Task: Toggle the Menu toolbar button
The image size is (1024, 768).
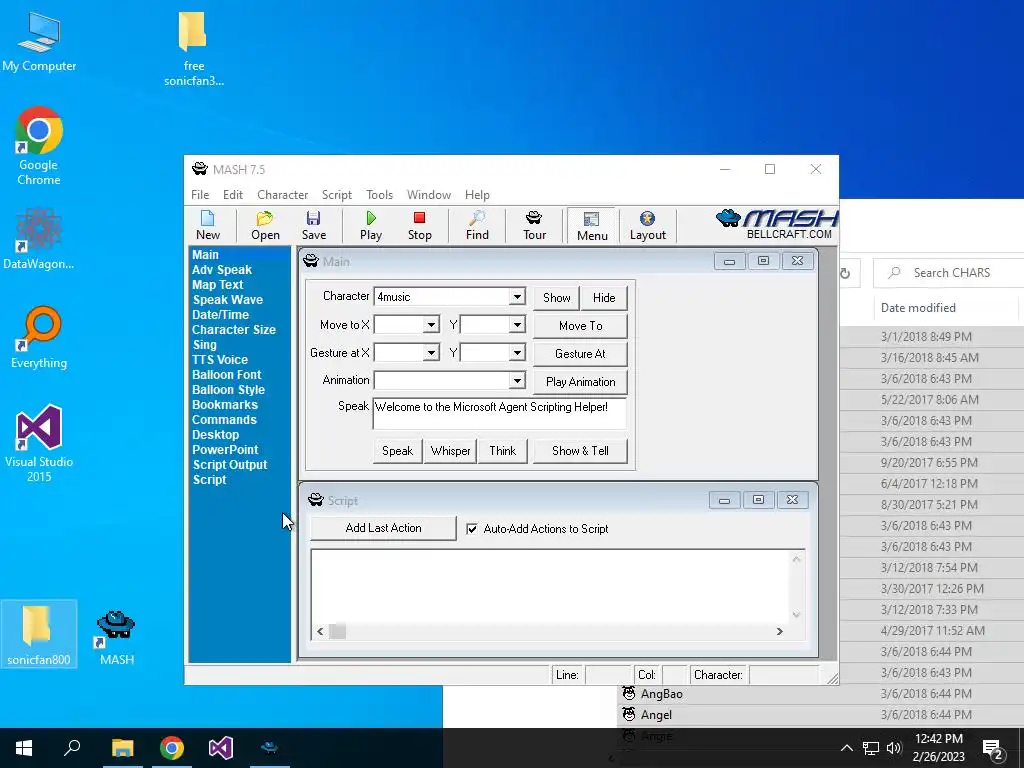Action: point(592,226)
